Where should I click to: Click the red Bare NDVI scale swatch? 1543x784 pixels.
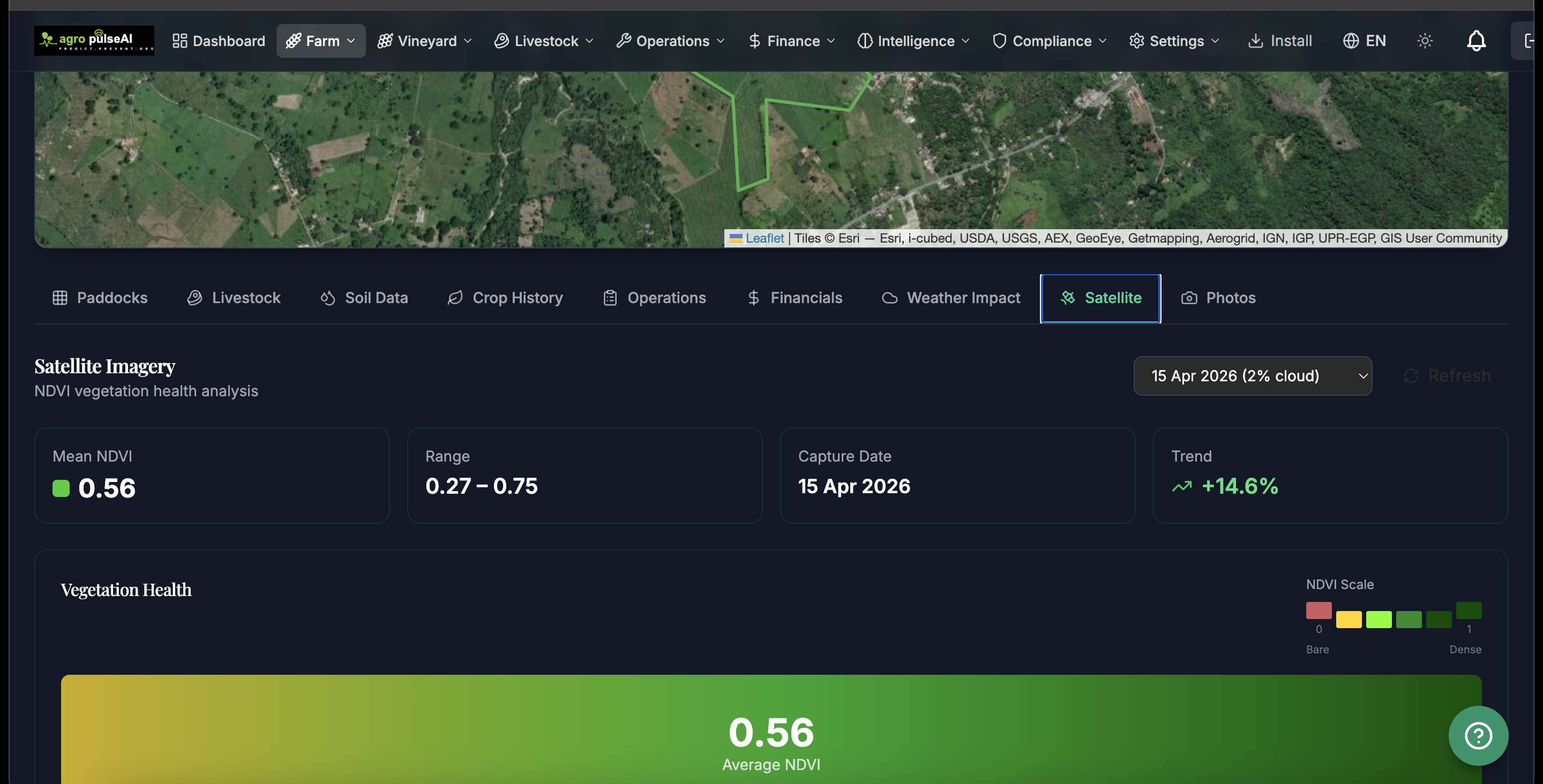(1319, 610)
